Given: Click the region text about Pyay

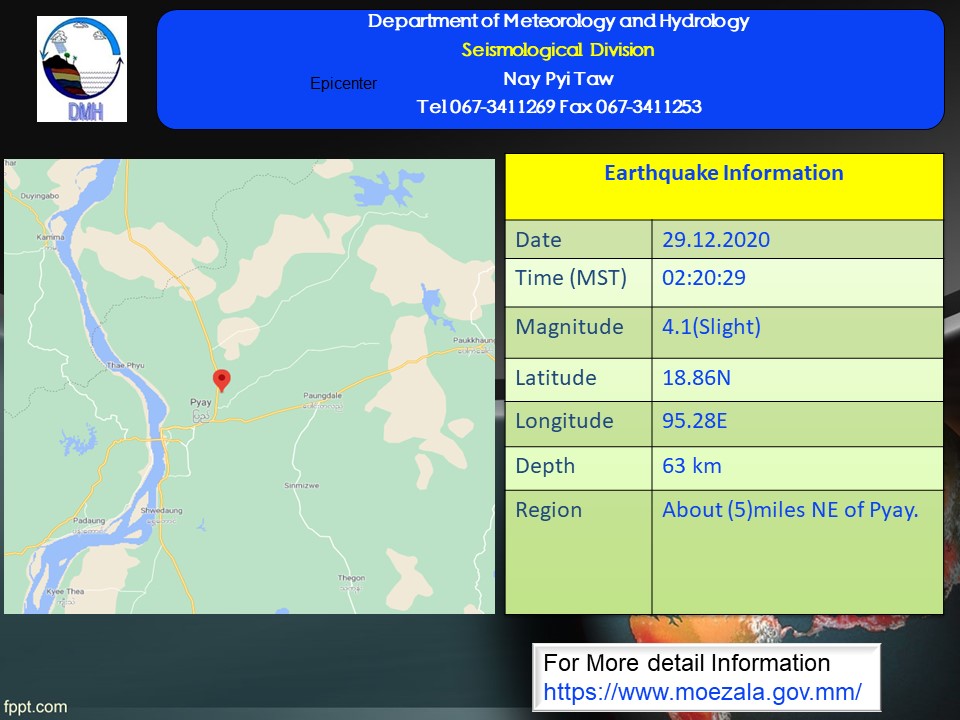Looking at the screenshot, I should (789, 509).
